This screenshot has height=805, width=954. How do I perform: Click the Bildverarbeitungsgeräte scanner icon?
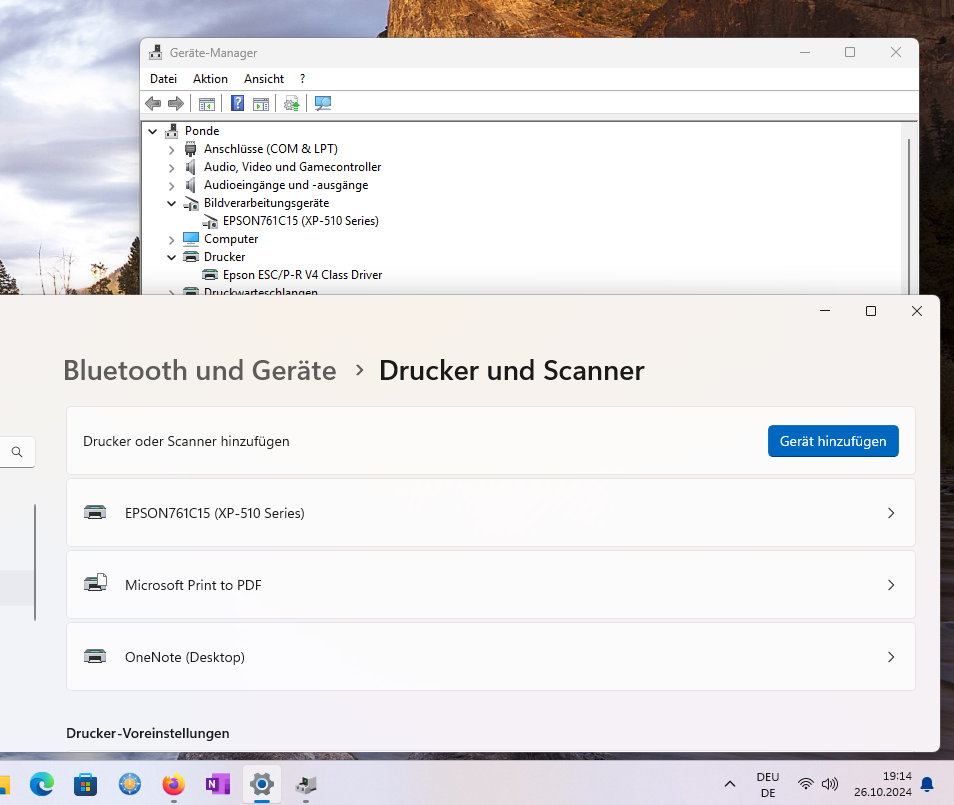191,203
